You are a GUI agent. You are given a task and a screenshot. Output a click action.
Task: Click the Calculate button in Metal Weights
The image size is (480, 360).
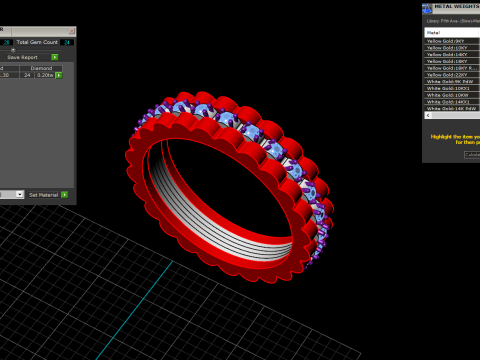(472, 155)
